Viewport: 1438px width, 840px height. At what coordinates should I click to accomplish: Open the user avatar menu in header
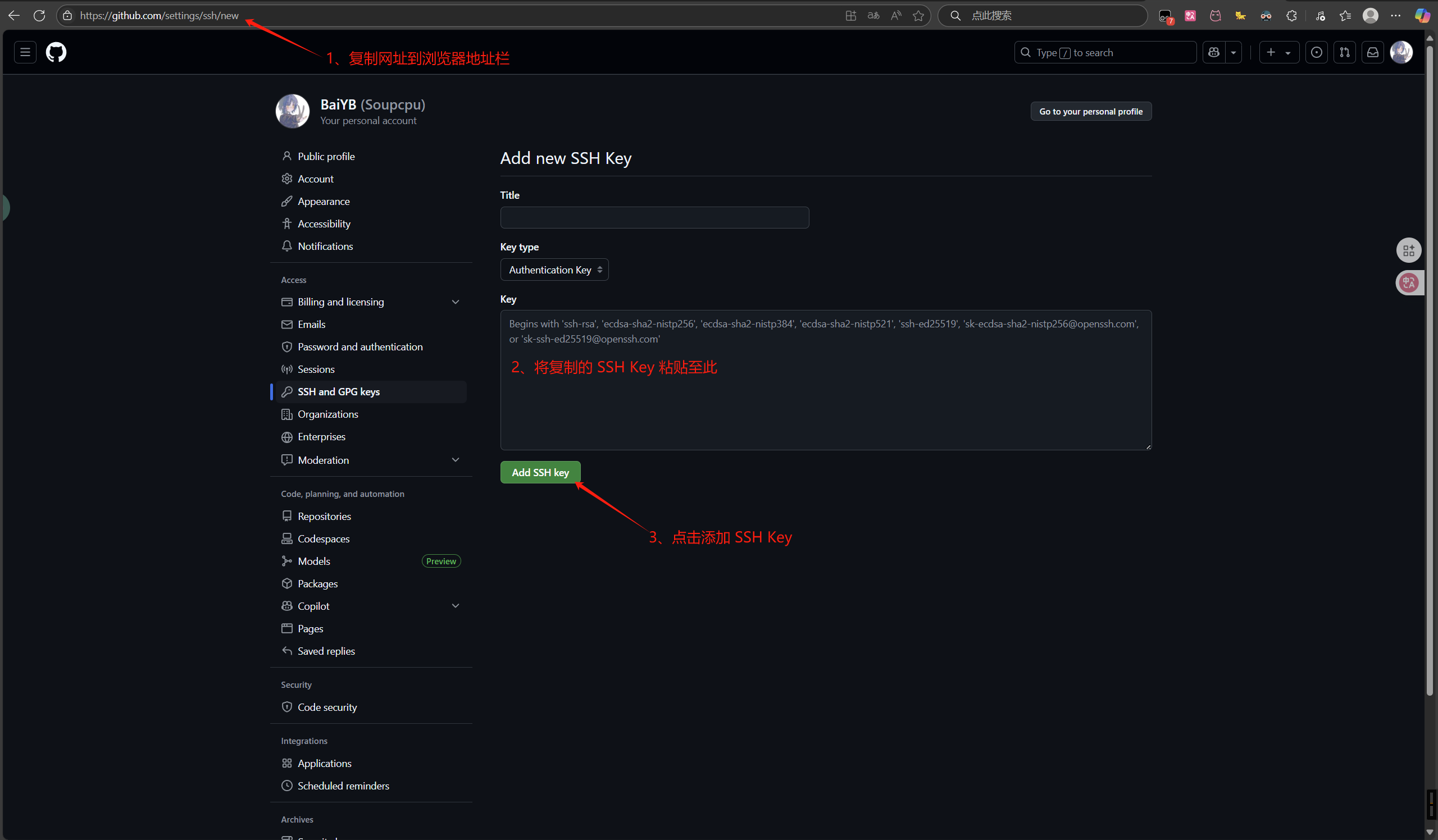1401,52
